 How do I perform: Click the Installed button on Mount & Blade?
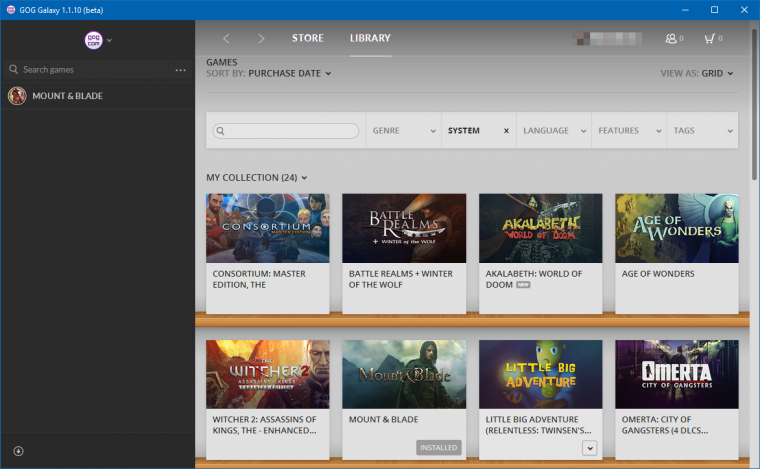point(439,448)
